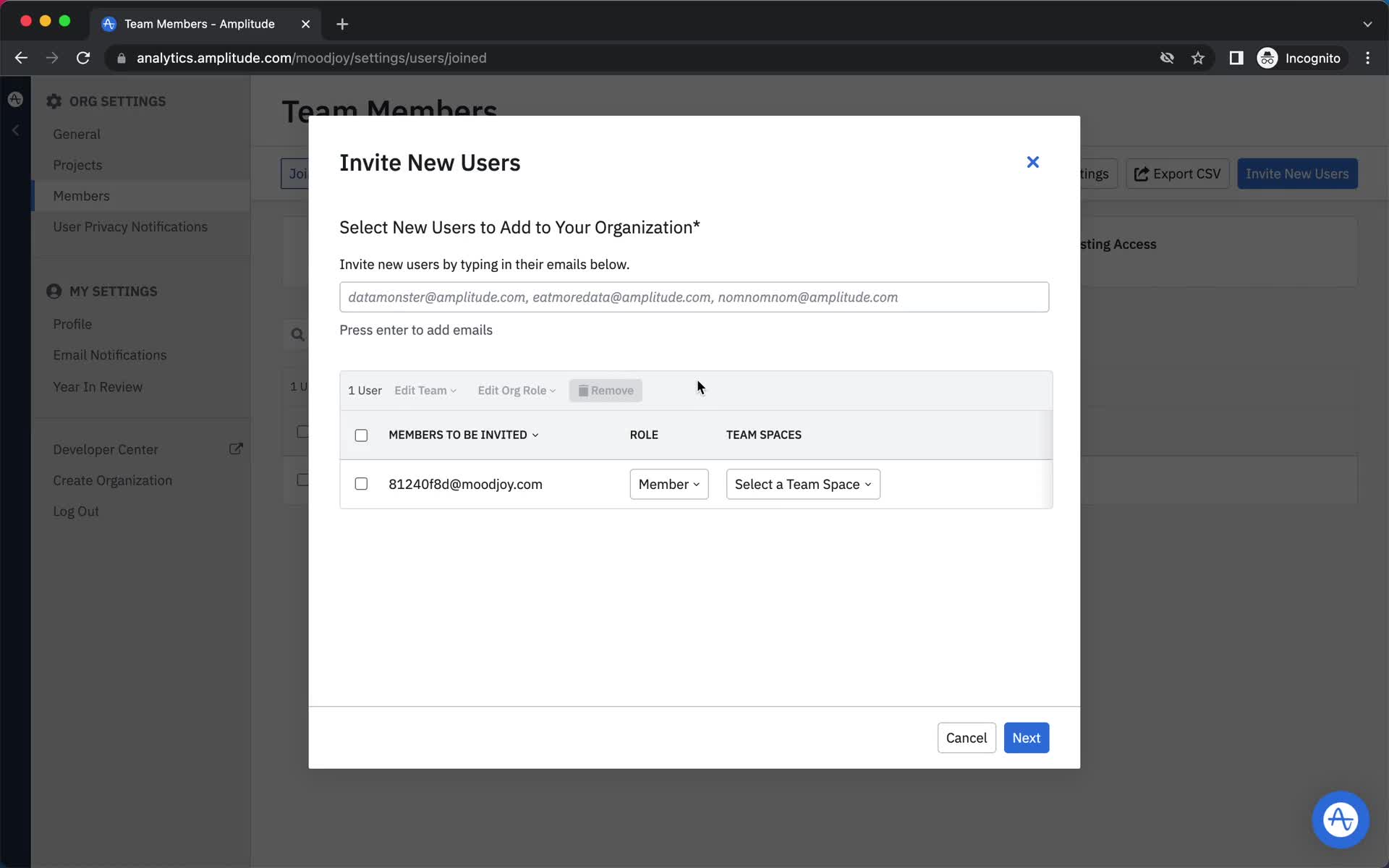The image size is (1389, 868).
Task: Switch to the Members settings tab
Action: [81, 195]
